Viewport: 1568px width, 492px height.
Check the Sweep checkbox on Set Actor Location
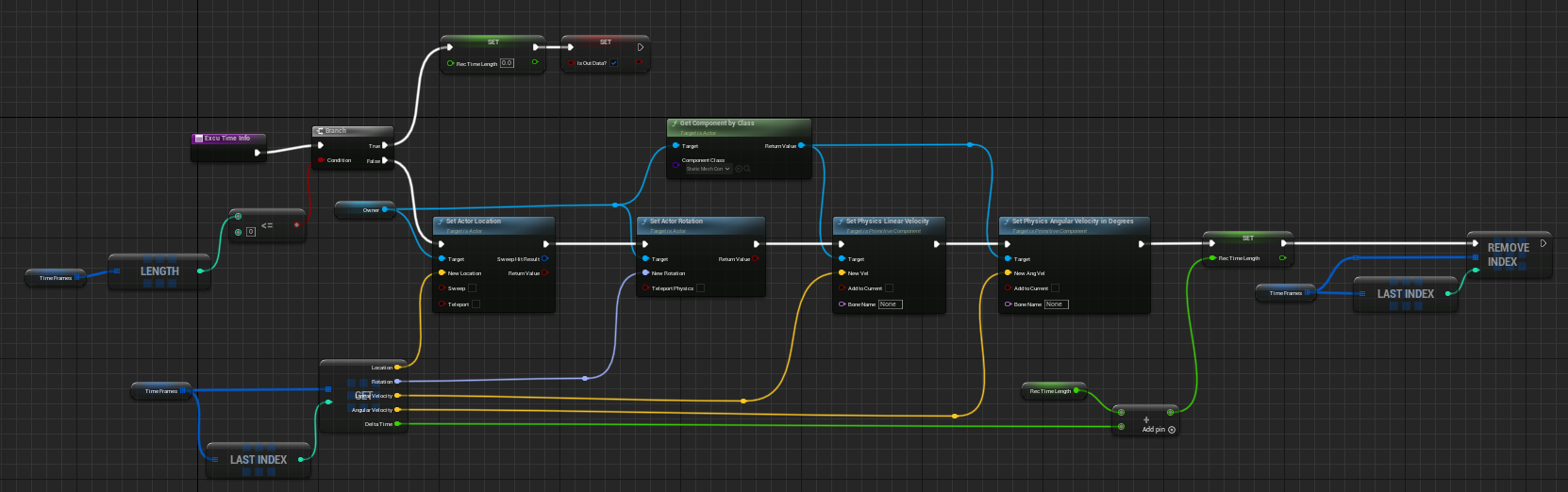click(x=472, y=288)
